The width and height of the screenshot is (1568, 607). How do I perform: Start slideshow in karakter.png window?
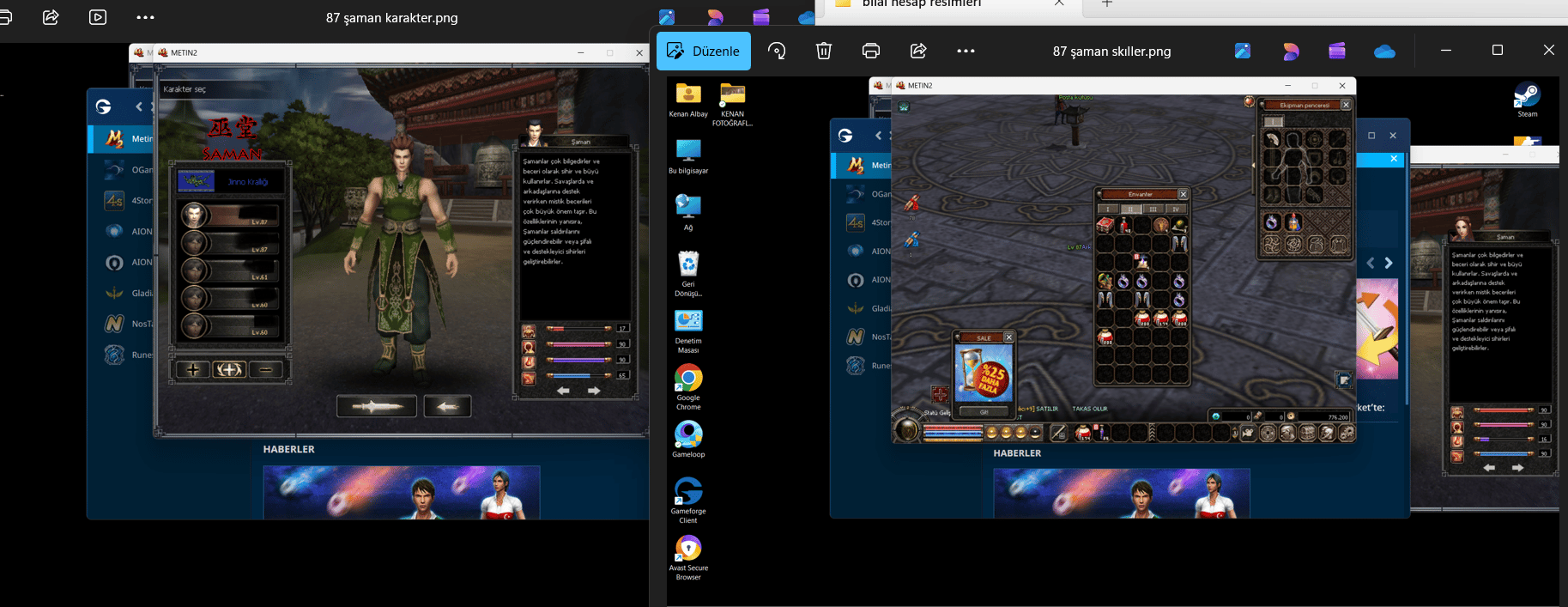[98, 17]
